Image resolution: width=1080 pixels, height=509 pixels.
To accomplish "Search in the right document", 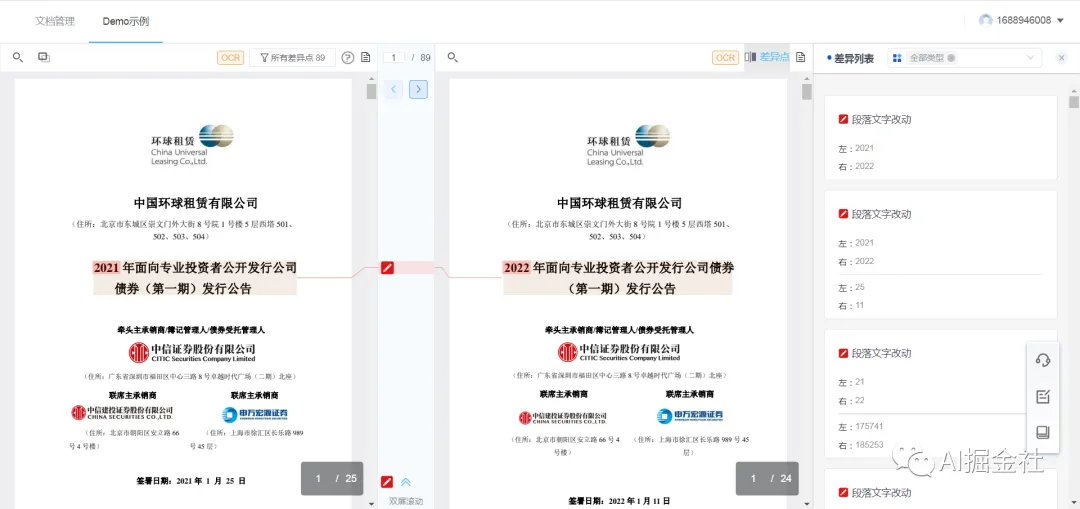I will pos(453,57).
